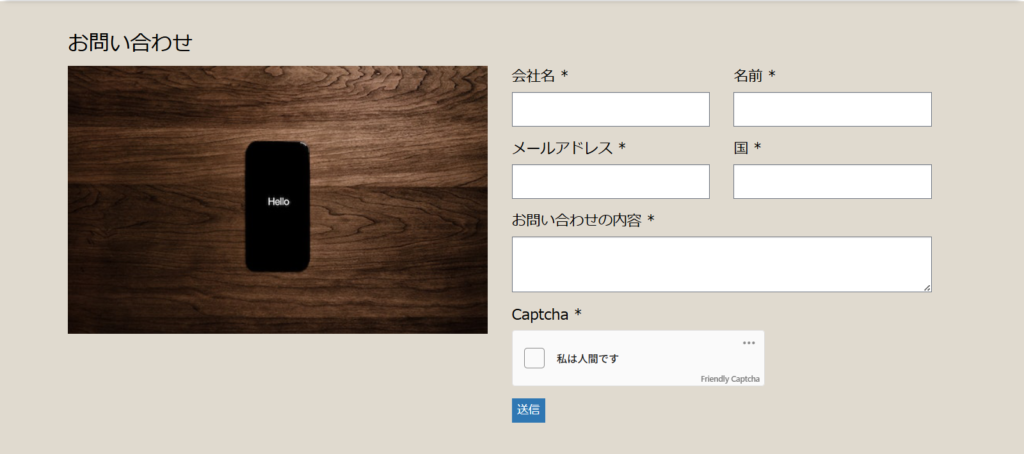1024x454 pixels.
Task: Focus the 会社名 text field
Action: coord(610,109)
